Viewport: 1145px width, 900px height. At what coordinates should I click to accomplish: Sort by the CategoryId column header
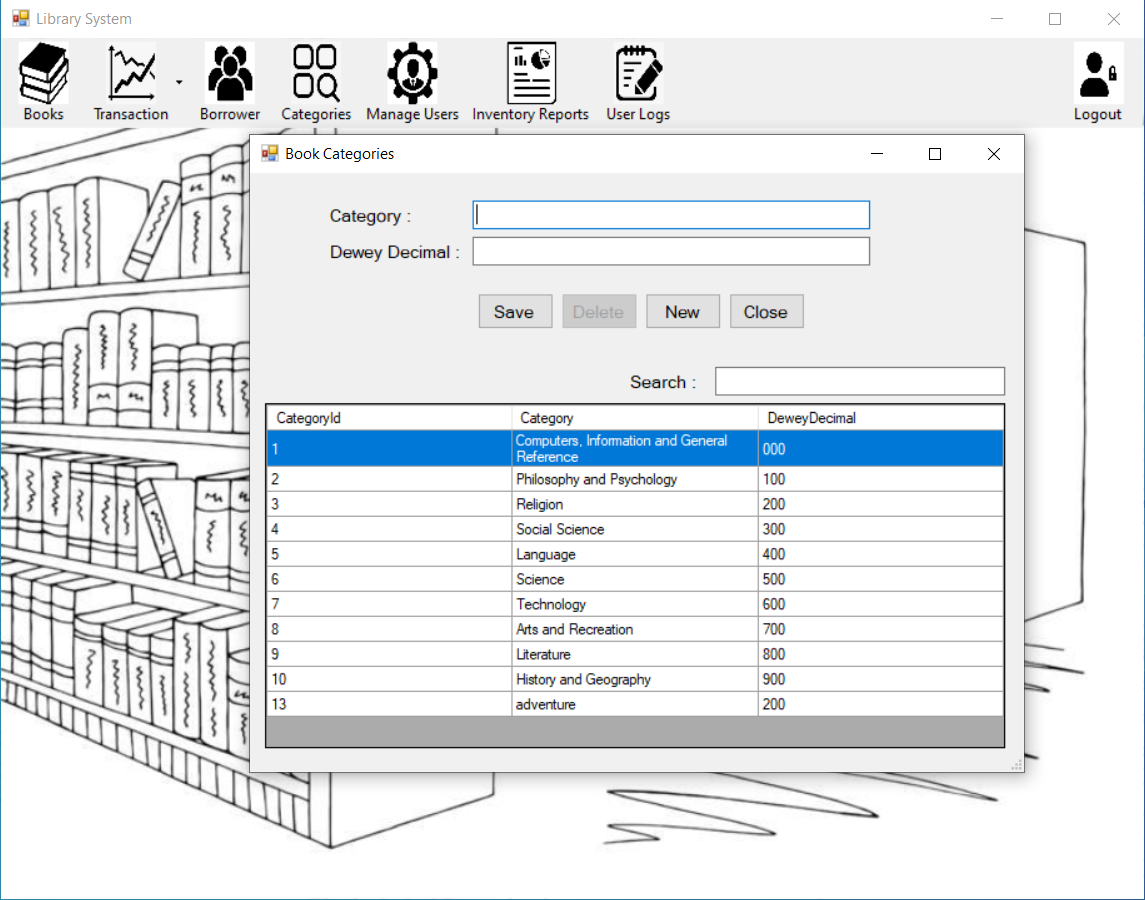(x=389, y=418)
